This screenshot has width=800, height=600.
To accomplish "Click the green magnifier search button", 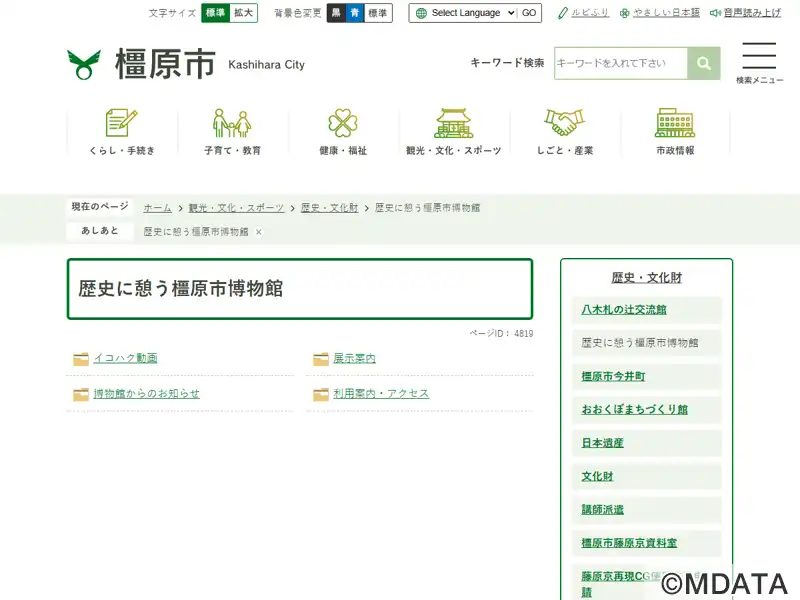I will coord(704,63).
